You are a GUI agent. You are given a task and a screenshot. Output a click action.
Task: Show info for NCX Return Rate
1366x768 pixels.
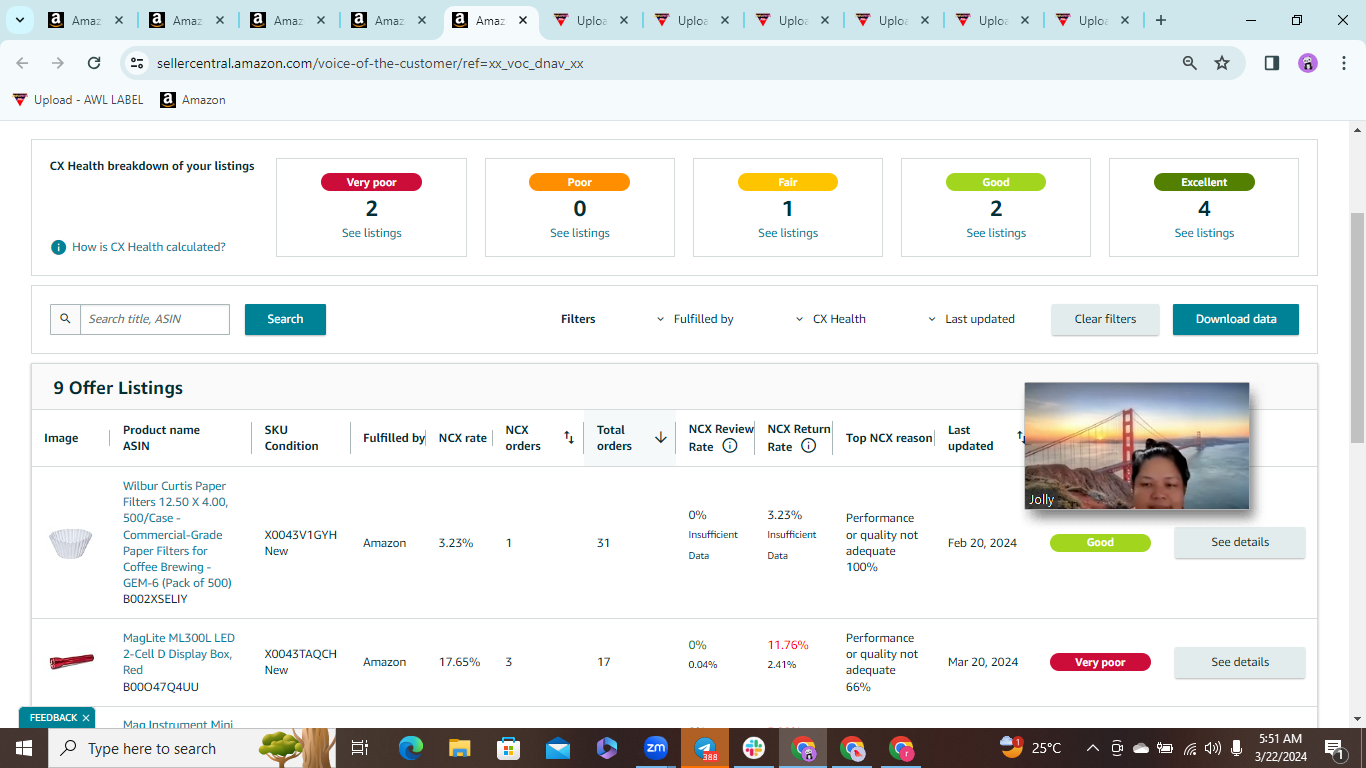tap(808, 446)
